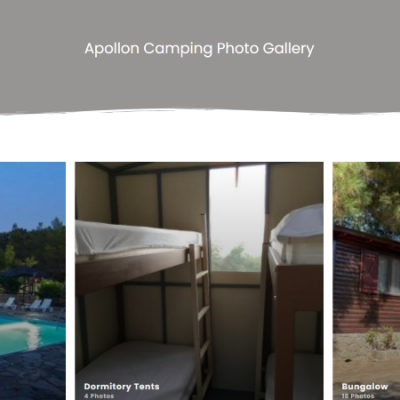Viewport: 400px width, 400px height.
Task: Click the red shutter on bungalow
Action: click(x=368, y=271)
